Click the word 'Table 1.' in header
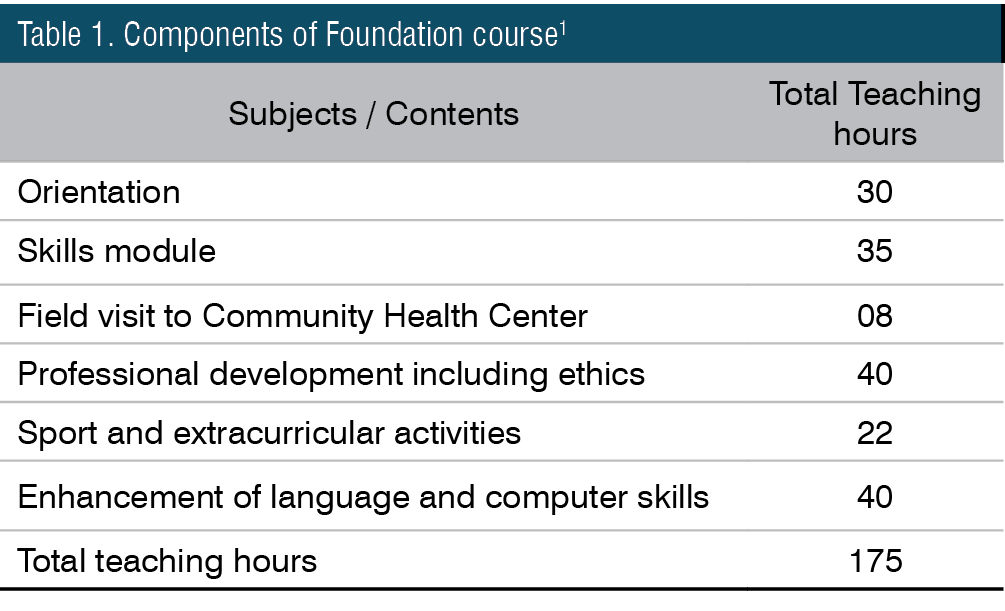This screenshot has height=611, width=1005. click(x=65, y=35)
